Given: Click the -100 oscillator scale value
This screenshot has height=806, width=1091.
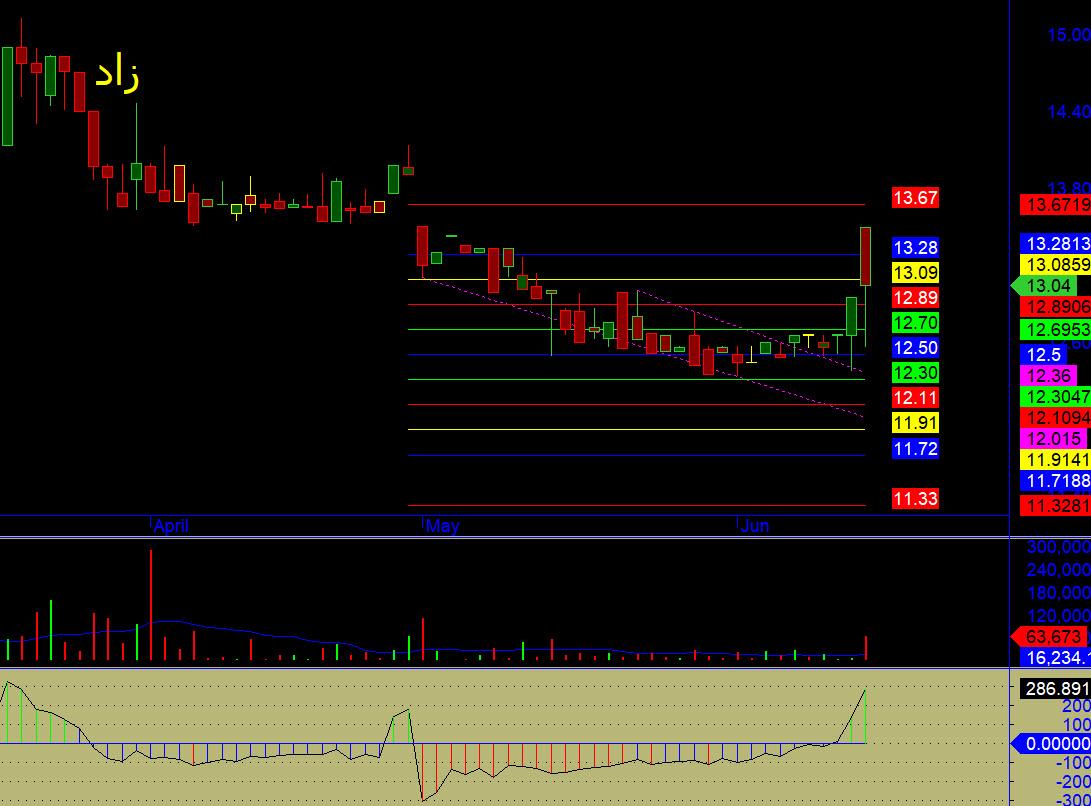Looking at the screenshot, I should 1072,762.
